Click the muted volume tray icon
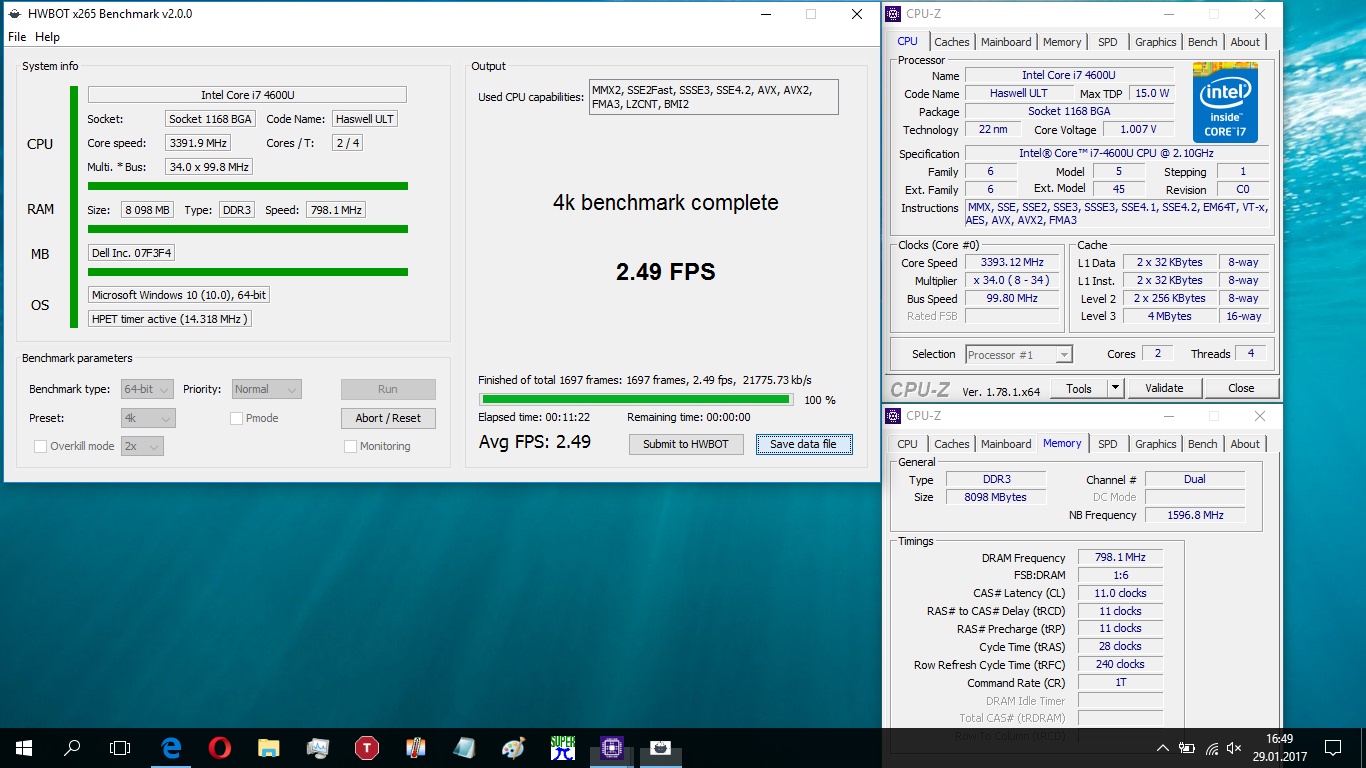This screenshot has width=1366, height=768. point(1236,748)
